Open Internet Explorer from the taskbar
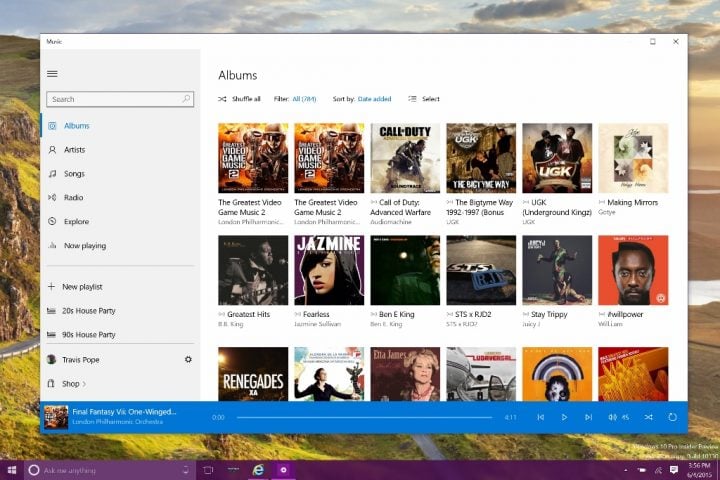The width and height of the screenshot is (720, 480). click(x=259, y=470)
